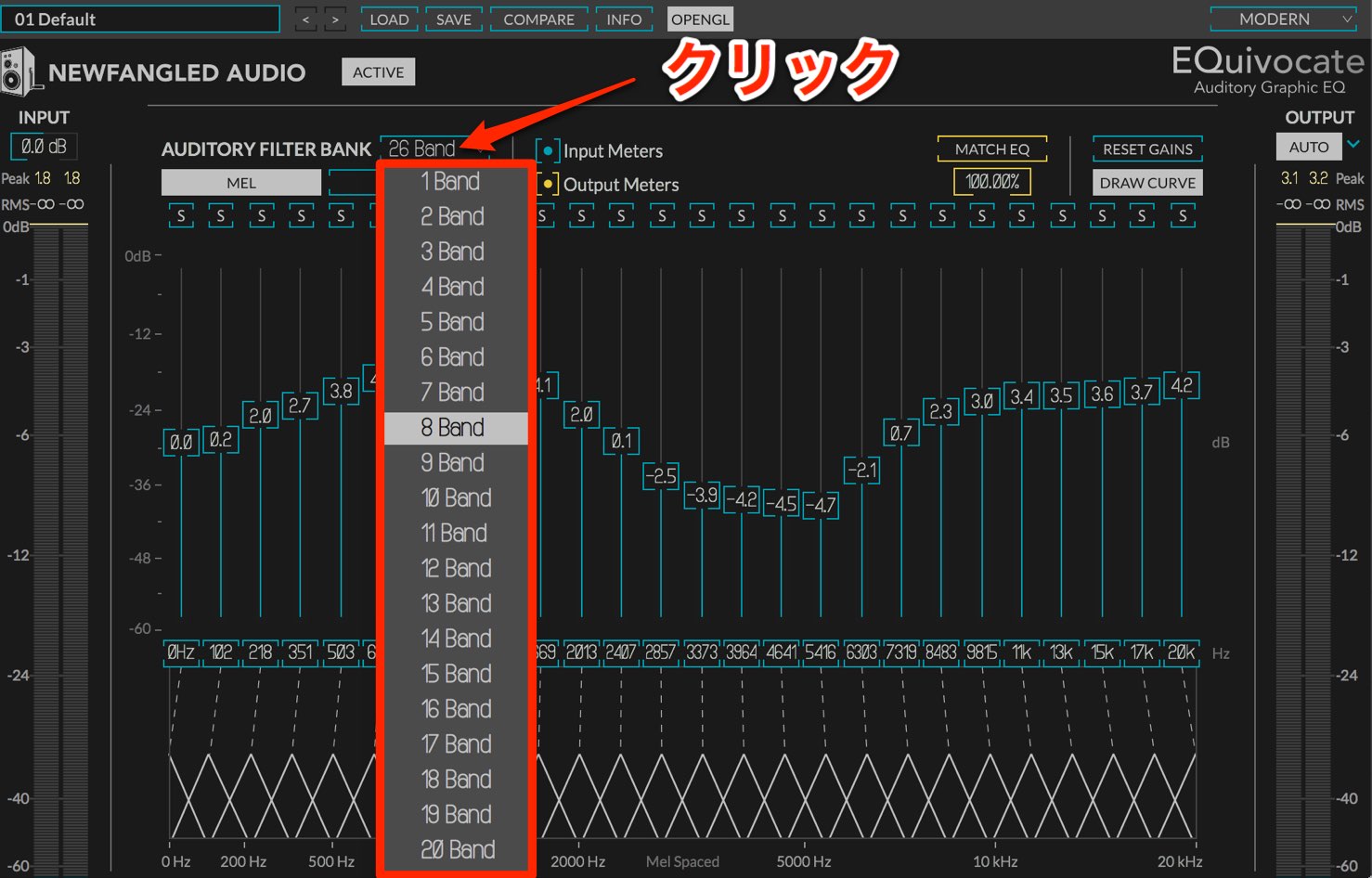
Task: Solo the 102 Hz band
Action: (221, 216)
